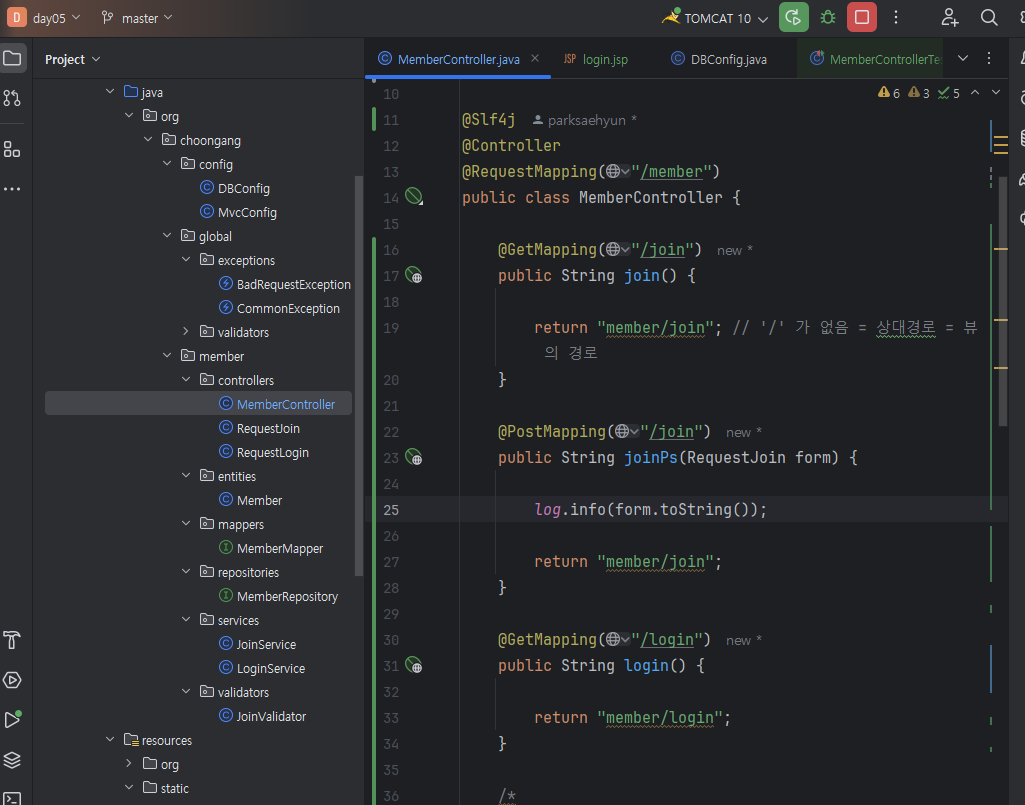Click the project tree vertical scrollbar

[x=358, y=376]
